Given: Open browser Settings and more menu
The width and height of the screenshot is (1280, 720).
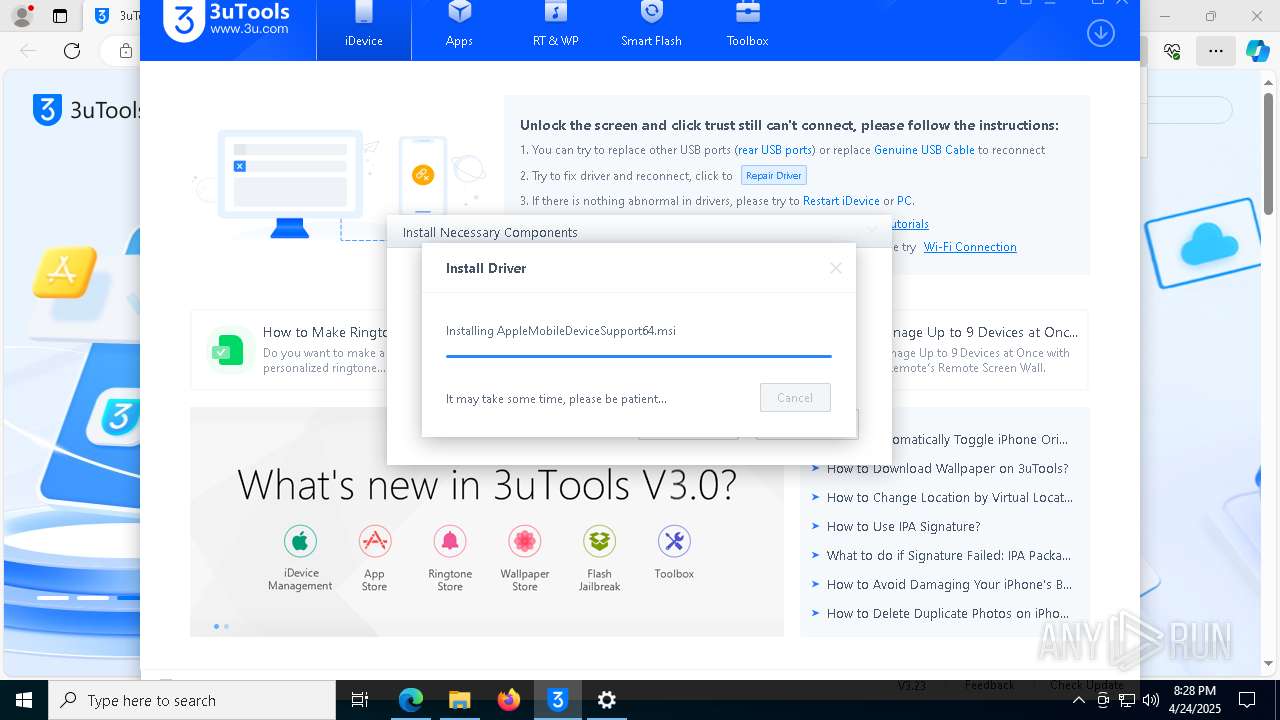Looking at the screenshot, I should pos(1215,51).
